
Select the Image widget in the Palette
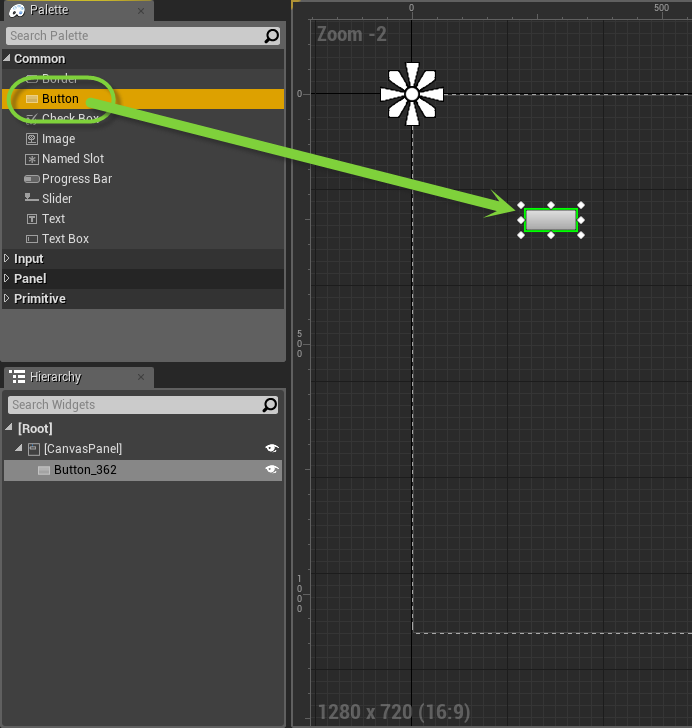[143, 139]
